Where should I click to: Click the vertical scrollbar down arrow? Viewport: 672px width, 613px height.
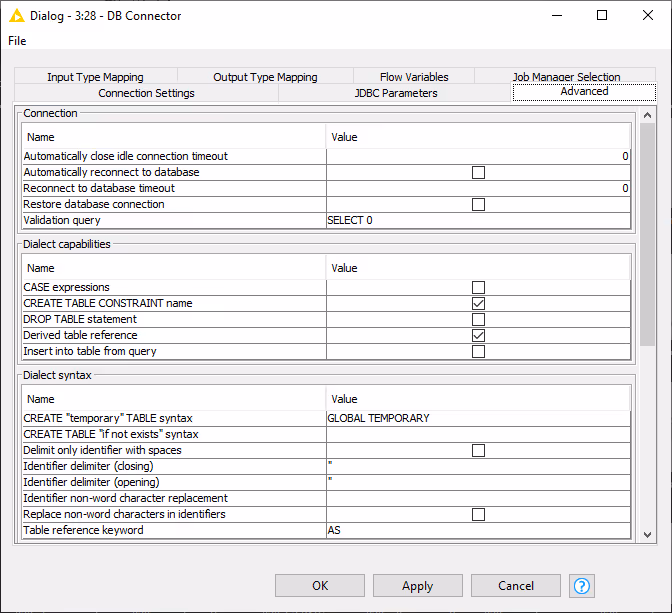click(x=647, y=536)
